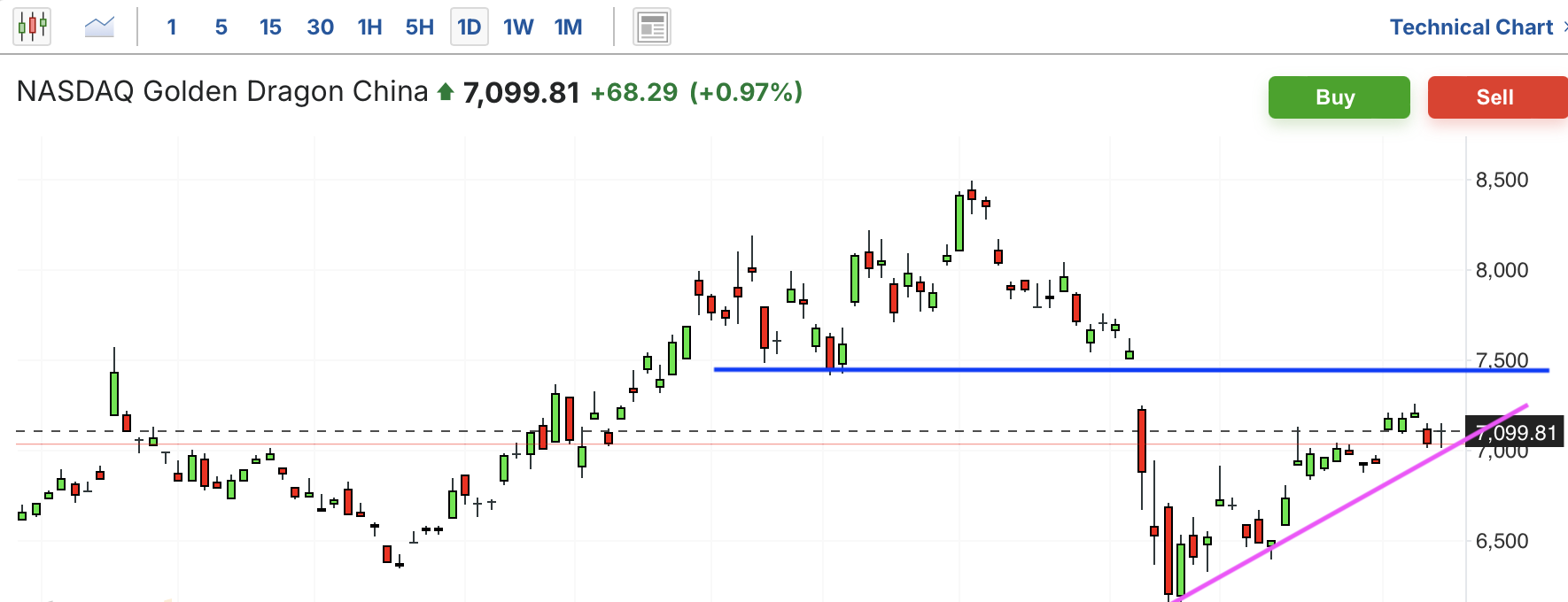1568x602 pixels.
Task: Click the current price tag on axis
Action: pos(1515,432)
